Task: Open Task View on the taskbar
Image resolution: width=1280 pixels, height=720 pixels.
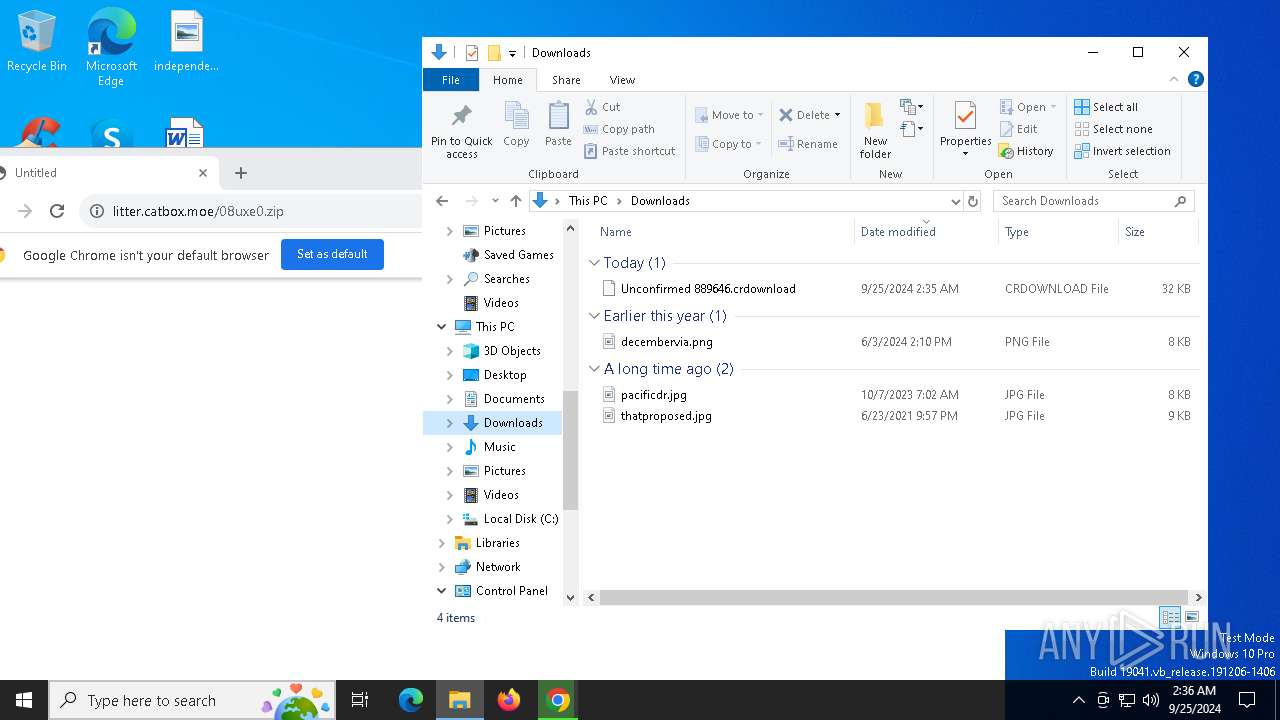Action: 360,700
